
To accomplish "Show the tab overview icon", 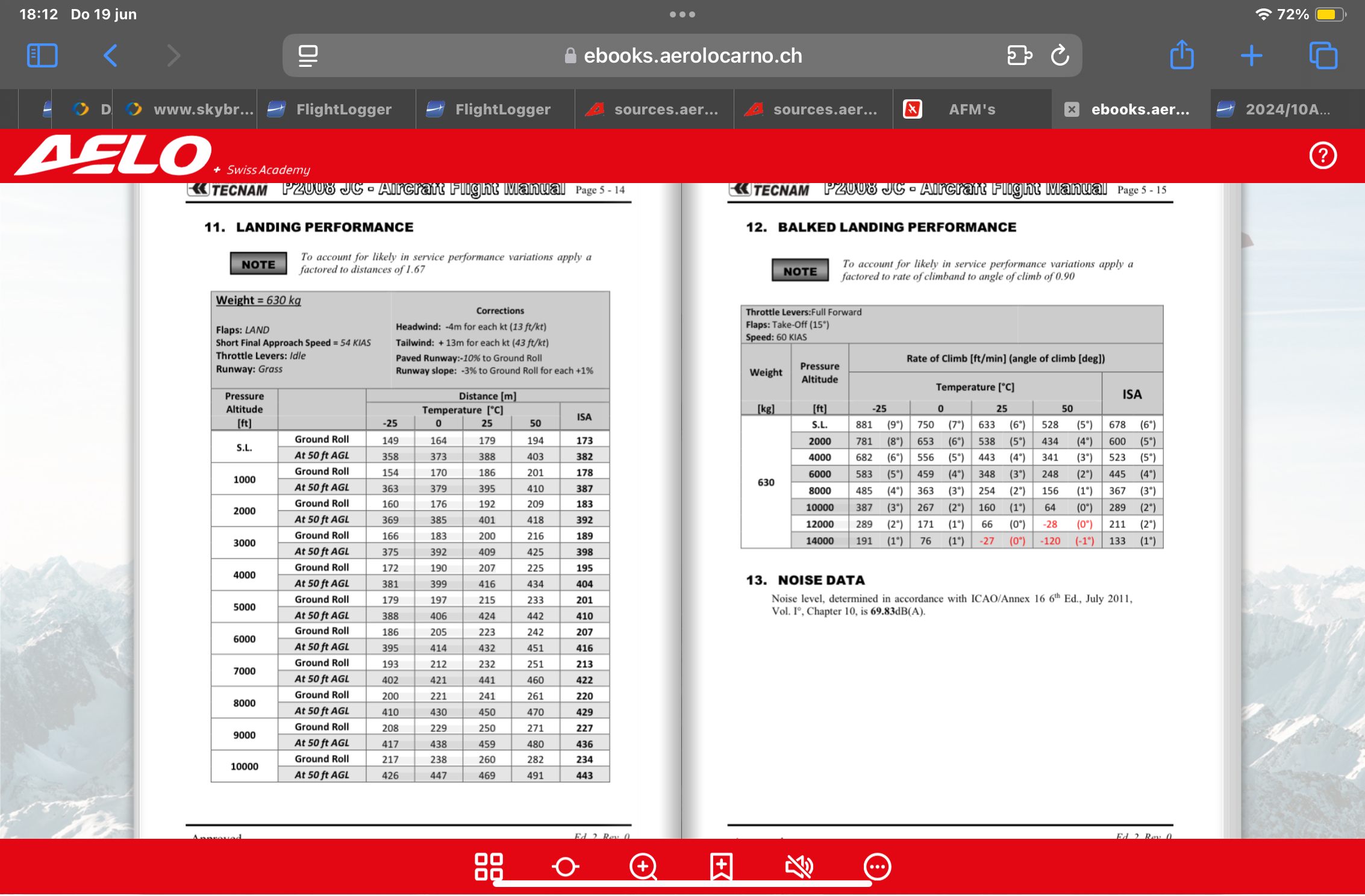I will [x=1323, y=55].
